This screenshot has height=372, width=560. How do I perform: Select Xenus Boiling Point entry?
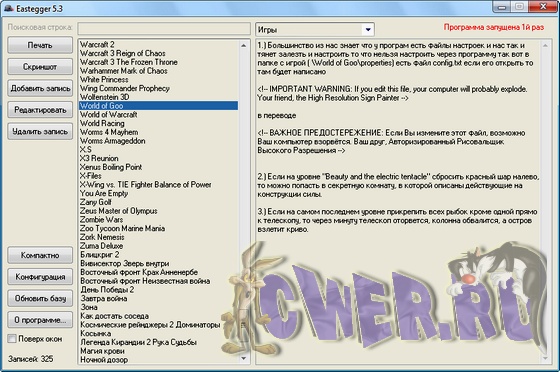158,167
